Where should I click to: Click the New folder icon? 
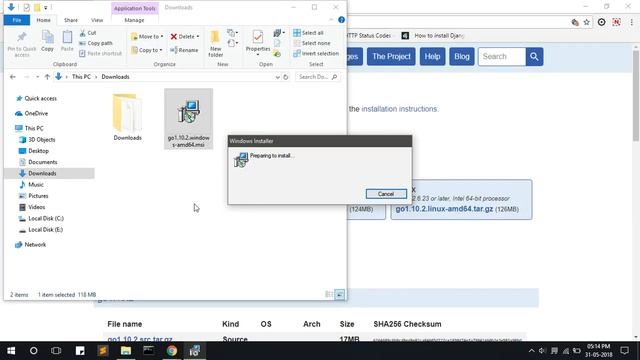tap(215, 37)
